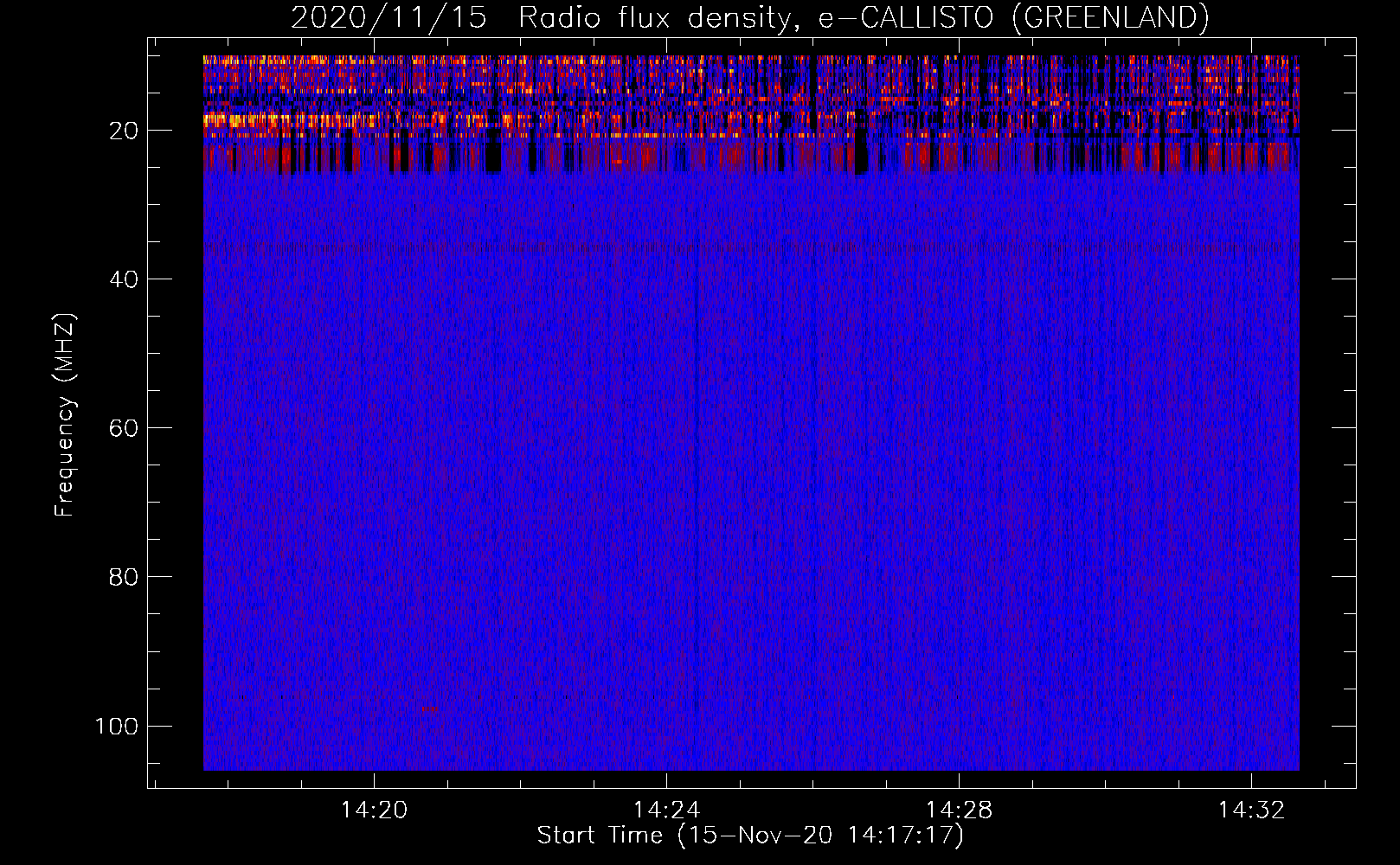Click the 14:20 time tick label
Viewport: 1400px width, 865px height.
point(374,811)
